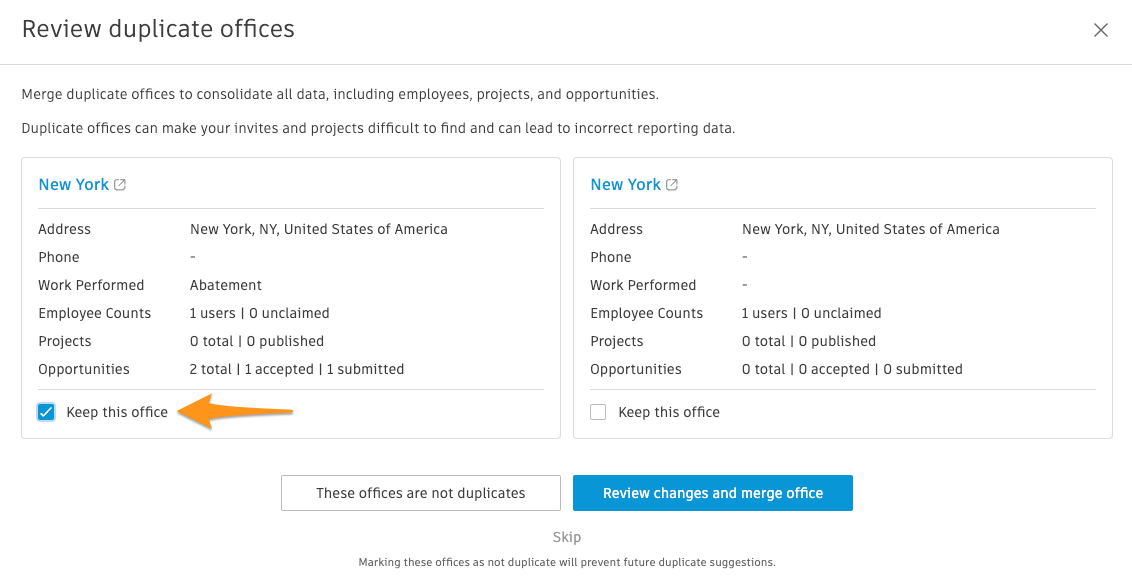The image size is (1132, 586).
Task: Click These offices are not duplicates button
Action: click(421, 493)
